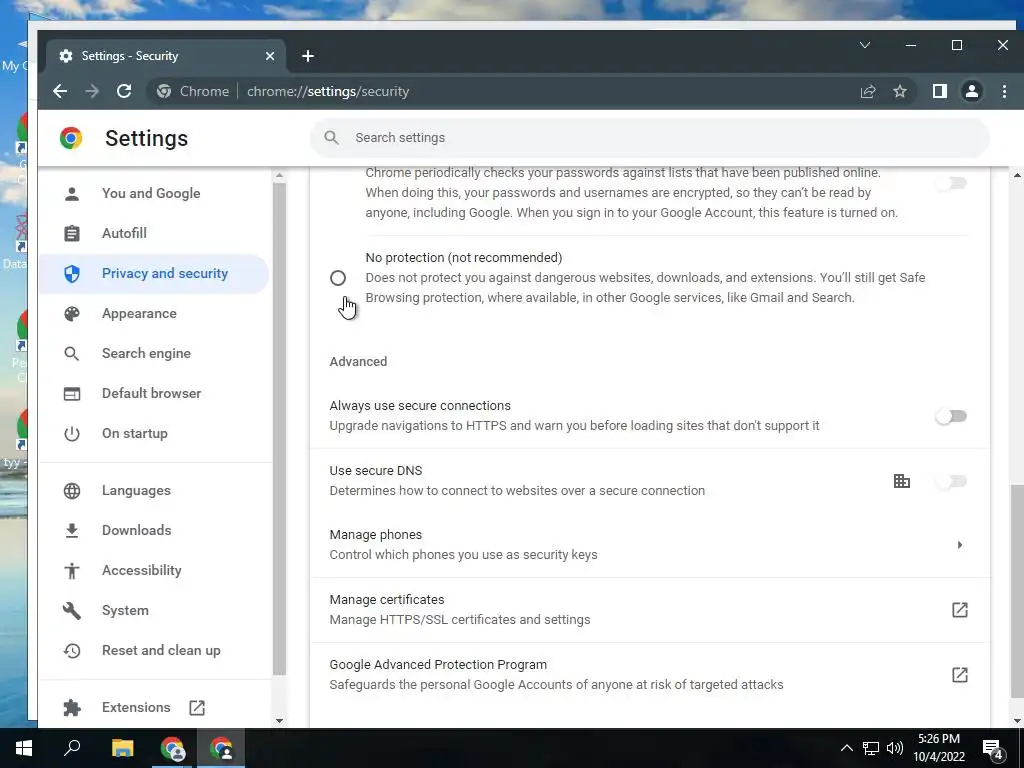Image resolution: width=1024 pixels, height=768 pixels.
Task: Reload the settings page
Action: click(x=124, y=91)
